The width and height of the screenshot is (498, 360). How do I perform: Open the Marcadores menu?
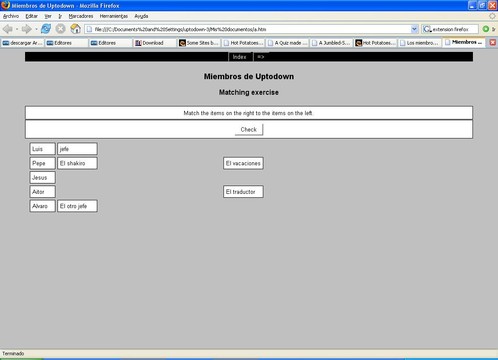(x=81, y=16)
